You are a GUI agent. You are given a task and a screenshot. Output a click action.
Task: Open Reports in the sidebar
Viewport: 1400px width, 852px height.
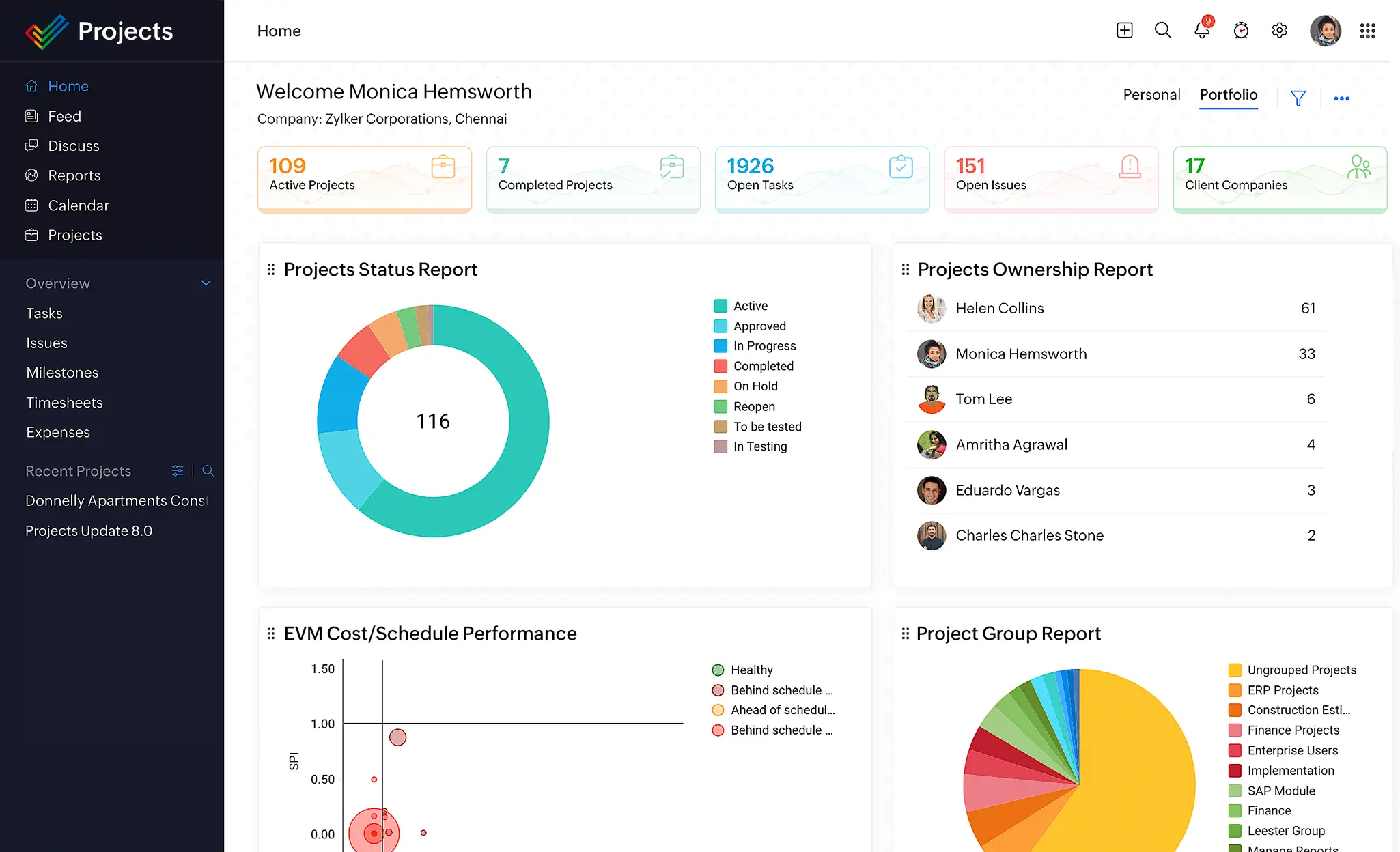click(74, 175)
